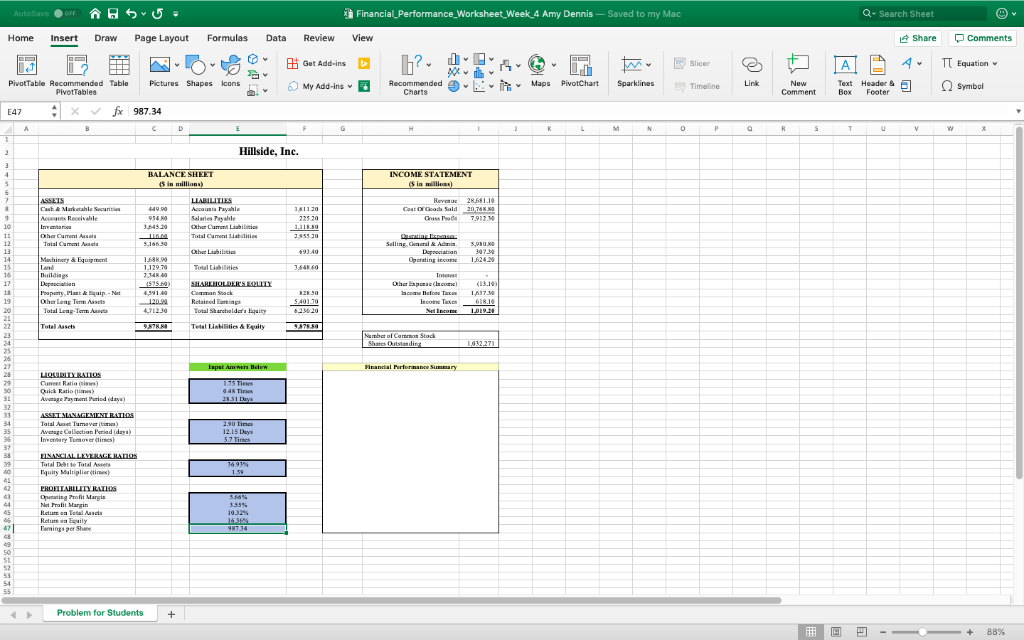Insert a Text Box
This screenshot has height=640, width=1024.
point(845,72)
